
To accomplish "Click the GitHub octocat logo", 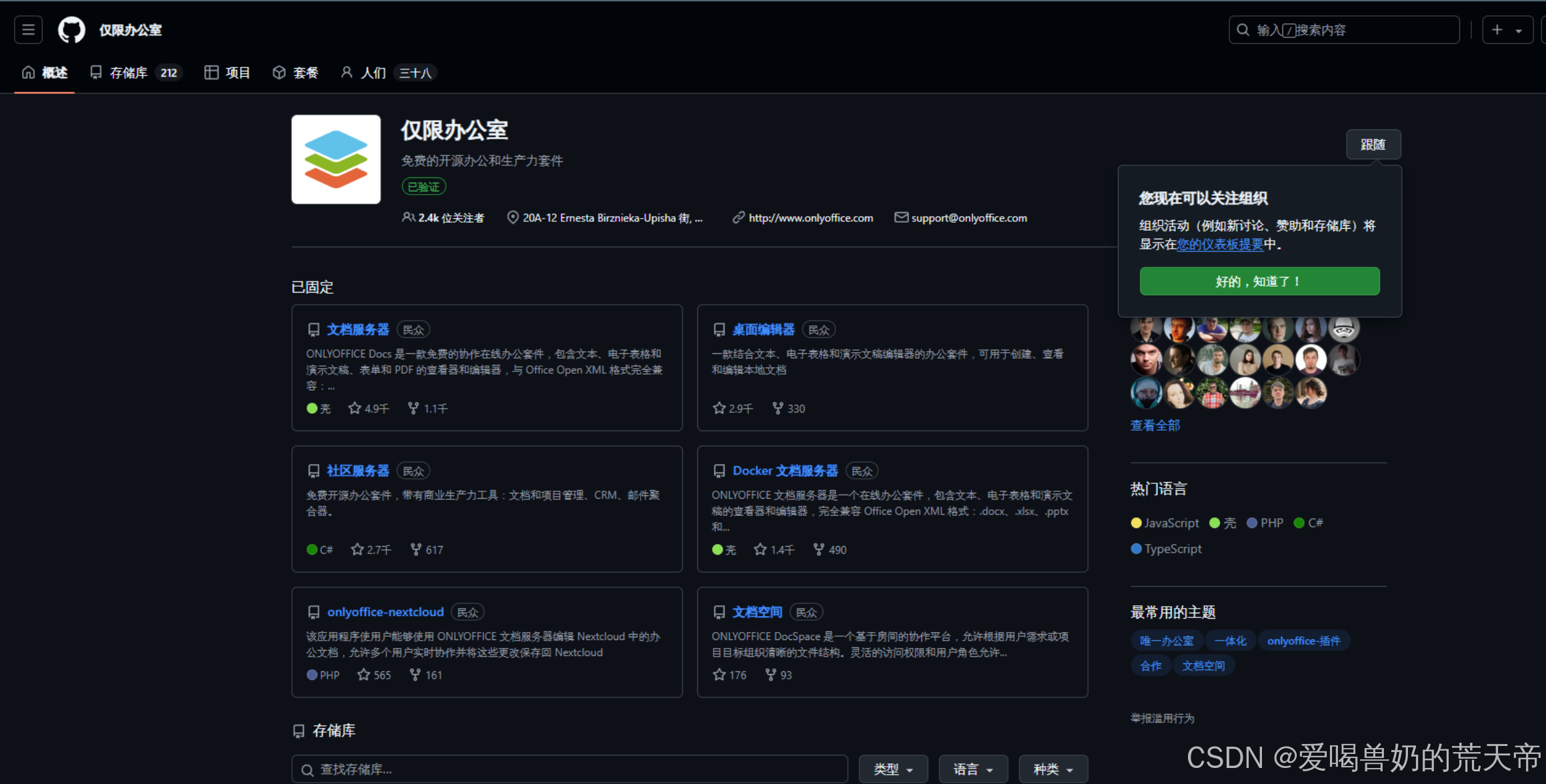I will [71, 30].
